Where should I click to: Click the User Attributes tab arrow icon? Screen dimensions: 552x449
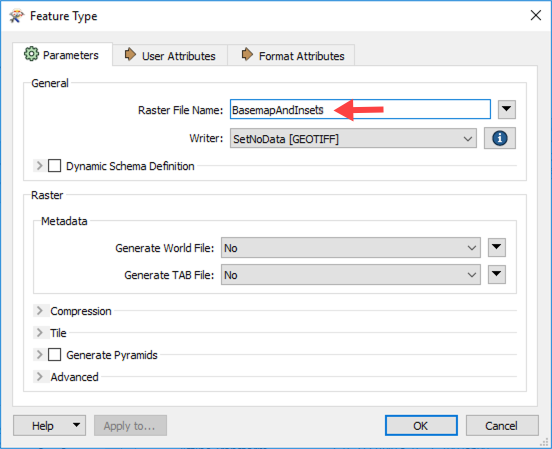(131, 55)
